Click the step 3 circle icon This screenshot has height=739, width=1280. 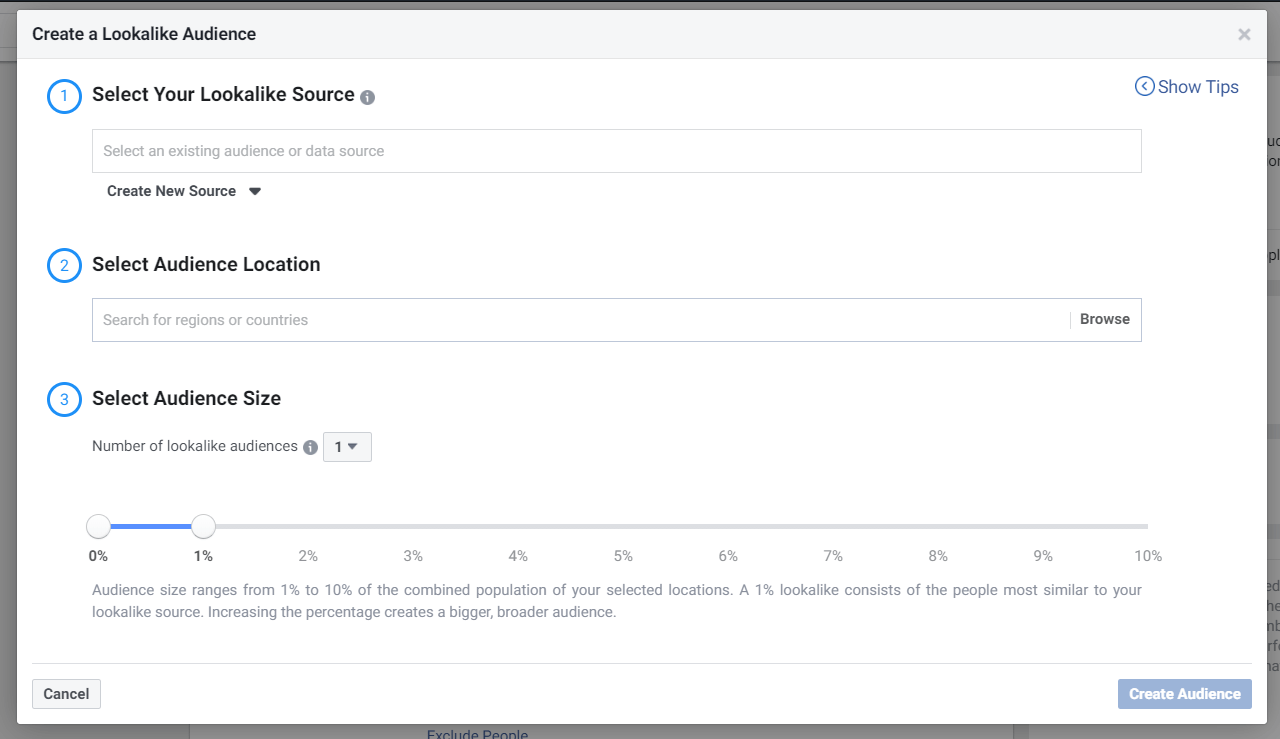tap(65, 400)
